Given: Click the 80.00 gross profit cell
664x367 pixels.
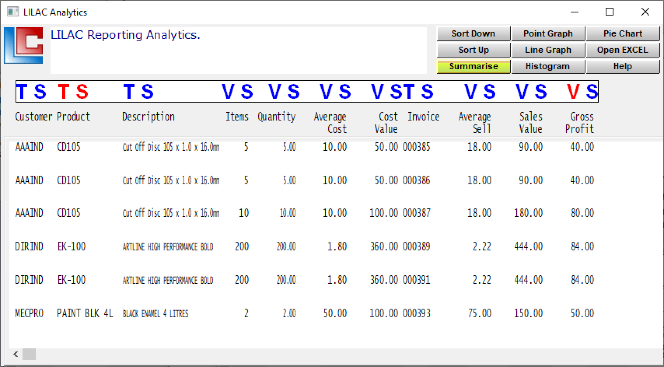Looking at the screenshot, I should coord(582,213).
